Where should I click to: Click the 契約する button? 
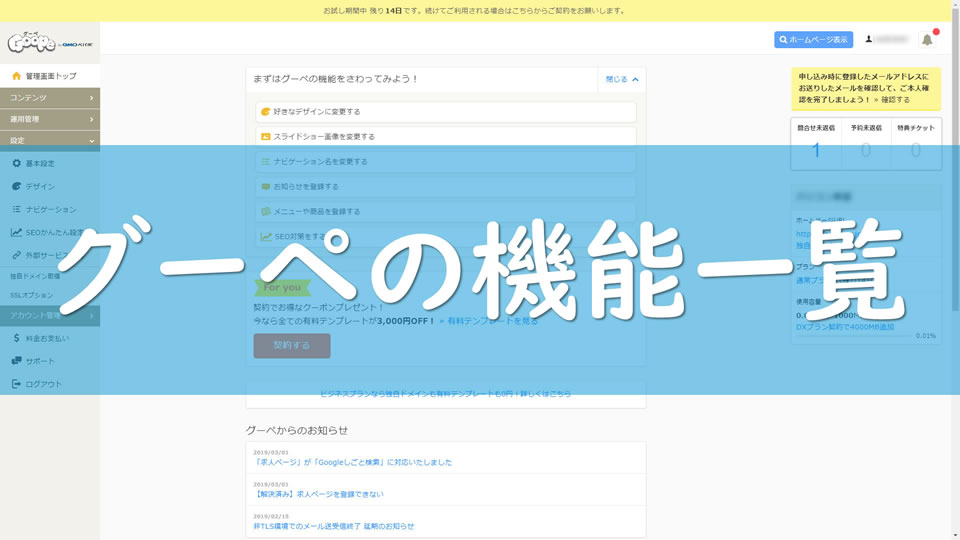292,345
